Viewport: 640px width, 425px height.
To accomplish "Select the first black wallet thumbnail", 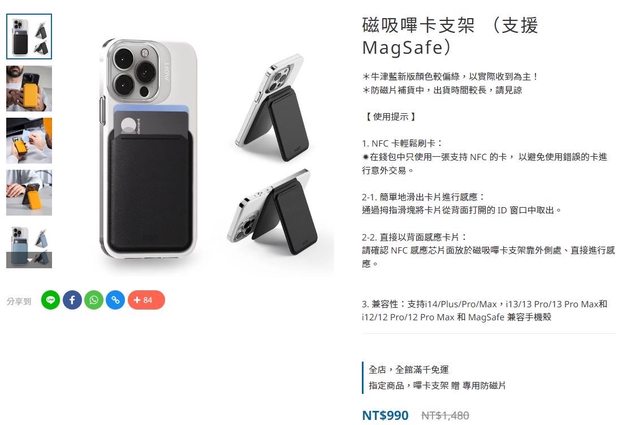I will pyautogui.click(x=29, y=37).
